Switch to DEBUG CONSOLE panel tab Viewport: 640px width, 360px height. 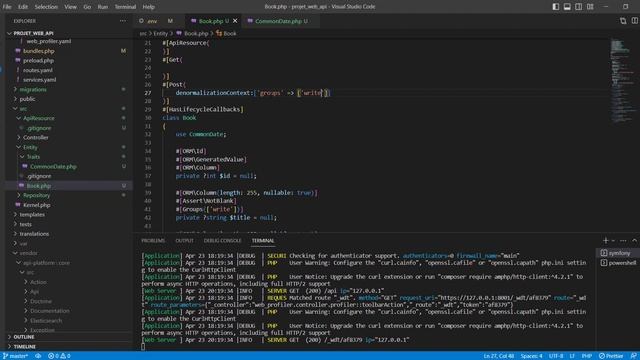coord(222,240)
